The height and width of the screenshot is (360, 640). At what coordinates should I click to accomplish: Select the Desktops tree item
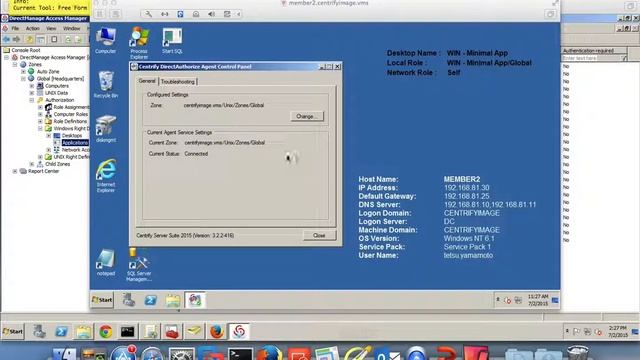pos(72,136)
